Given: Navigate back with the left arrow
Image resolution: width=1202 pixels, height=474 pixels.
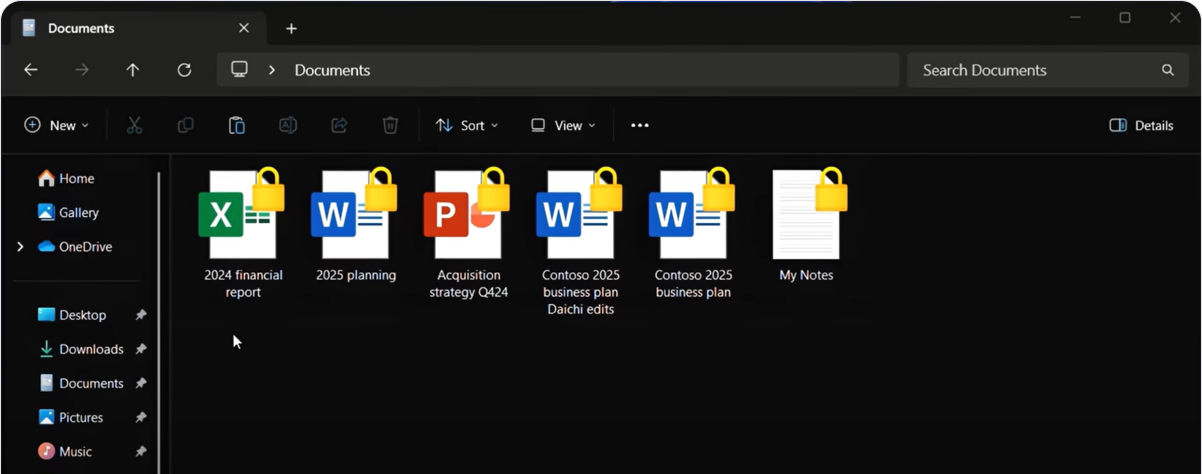Looking at the screenshot, I should (31, 70).
